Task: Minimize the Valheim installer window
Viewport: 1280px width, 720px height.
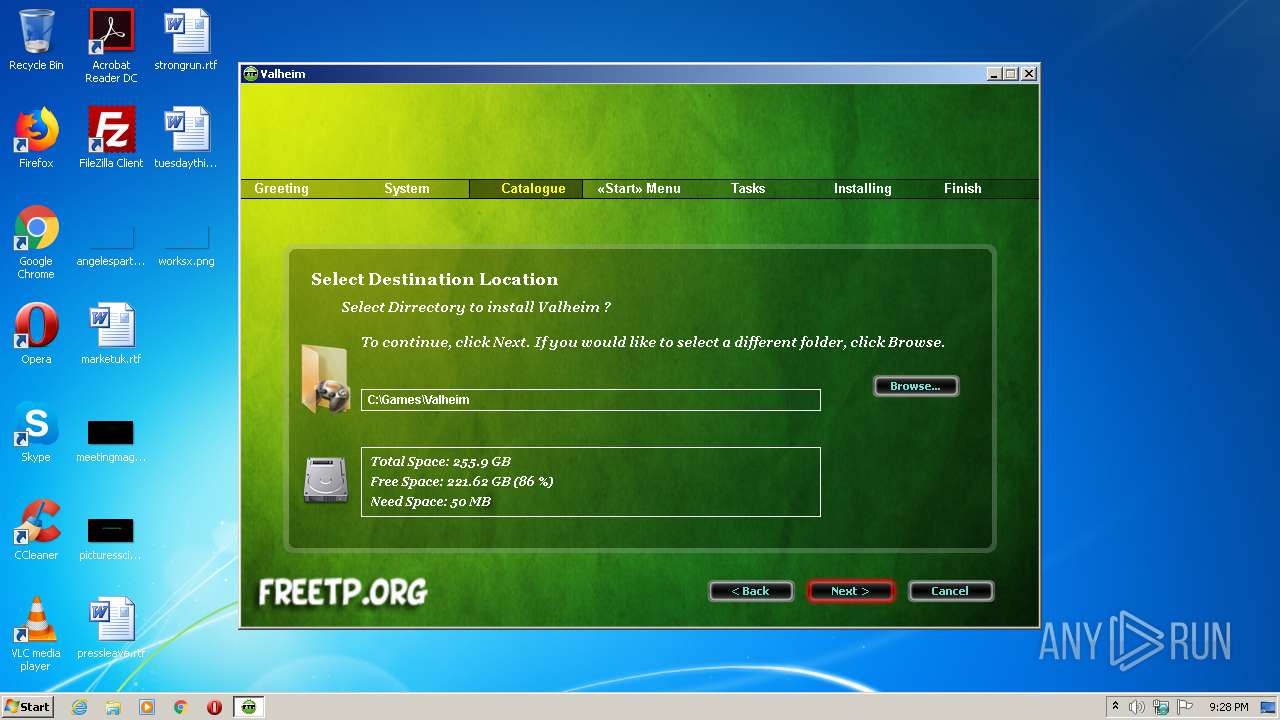Action: pyautogui.click(x=994, y=74)
